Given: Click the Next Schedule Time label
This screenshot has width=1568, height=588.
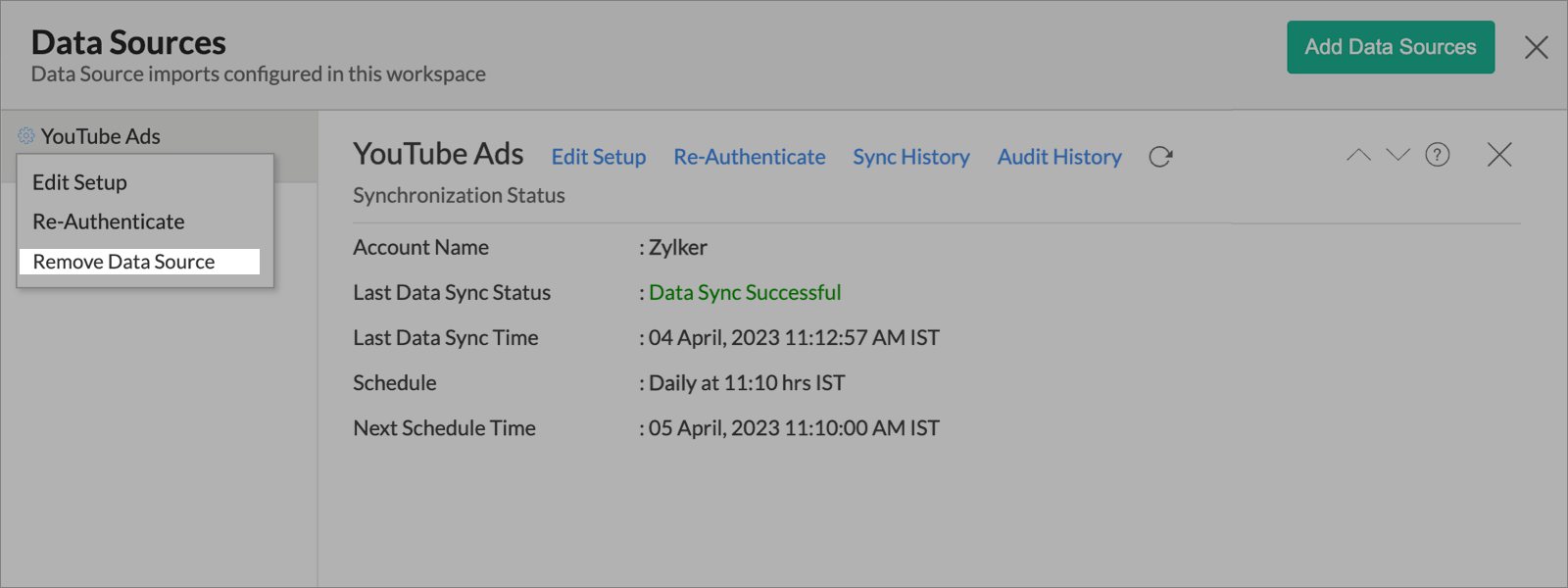Looking at the screenshot, I should pyautogui.click(x=444, y=427).
